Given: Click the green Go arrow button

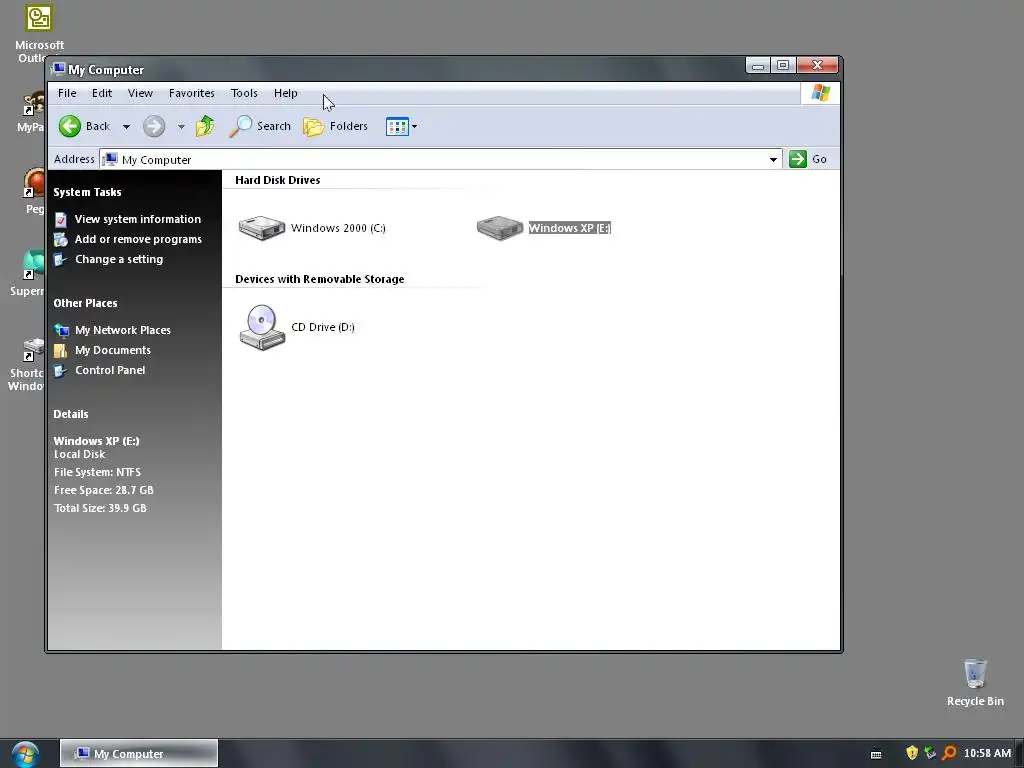Looking at the screenshot, I should coord(797,159).
